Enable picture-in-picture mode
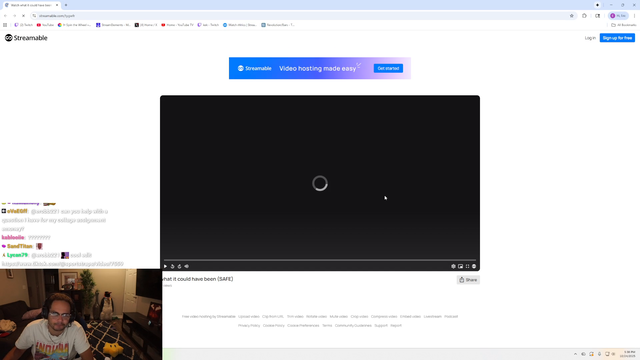Image resolution: width=640 pixels, height=360 pixels. [460, 266]
